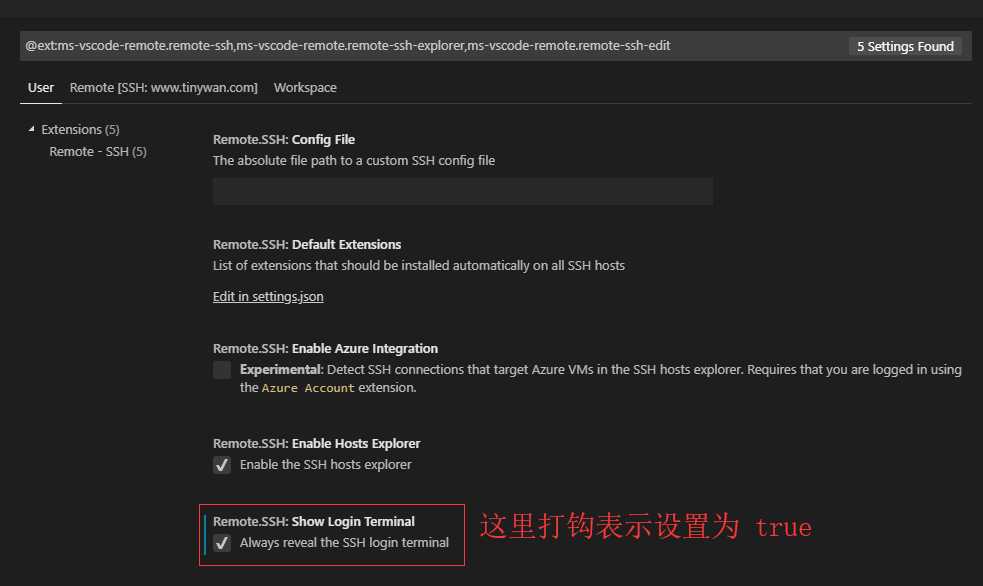983x586 pixels.
Task: Select Extensions (5) in the settings tree
Action: [80, 129]
